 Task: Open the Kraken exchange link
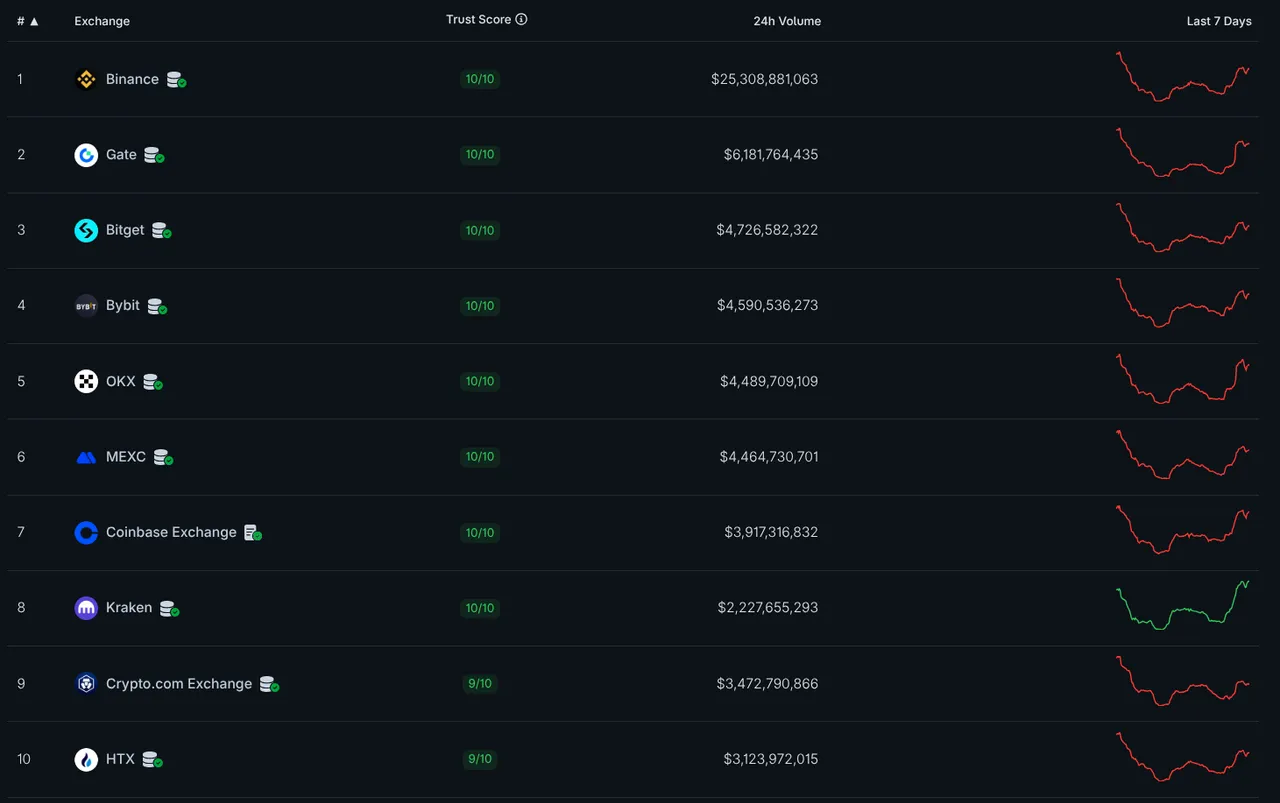[x=129, y=608]
